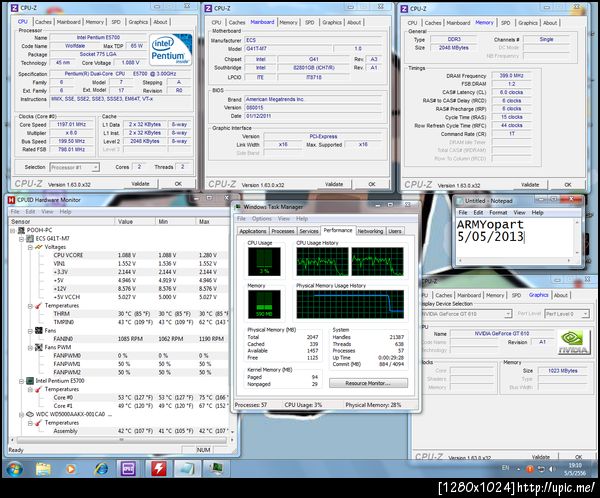Screen dimensions: 600x498
Task: Show hidden tray icons arrow
Action: click(519, 469)
